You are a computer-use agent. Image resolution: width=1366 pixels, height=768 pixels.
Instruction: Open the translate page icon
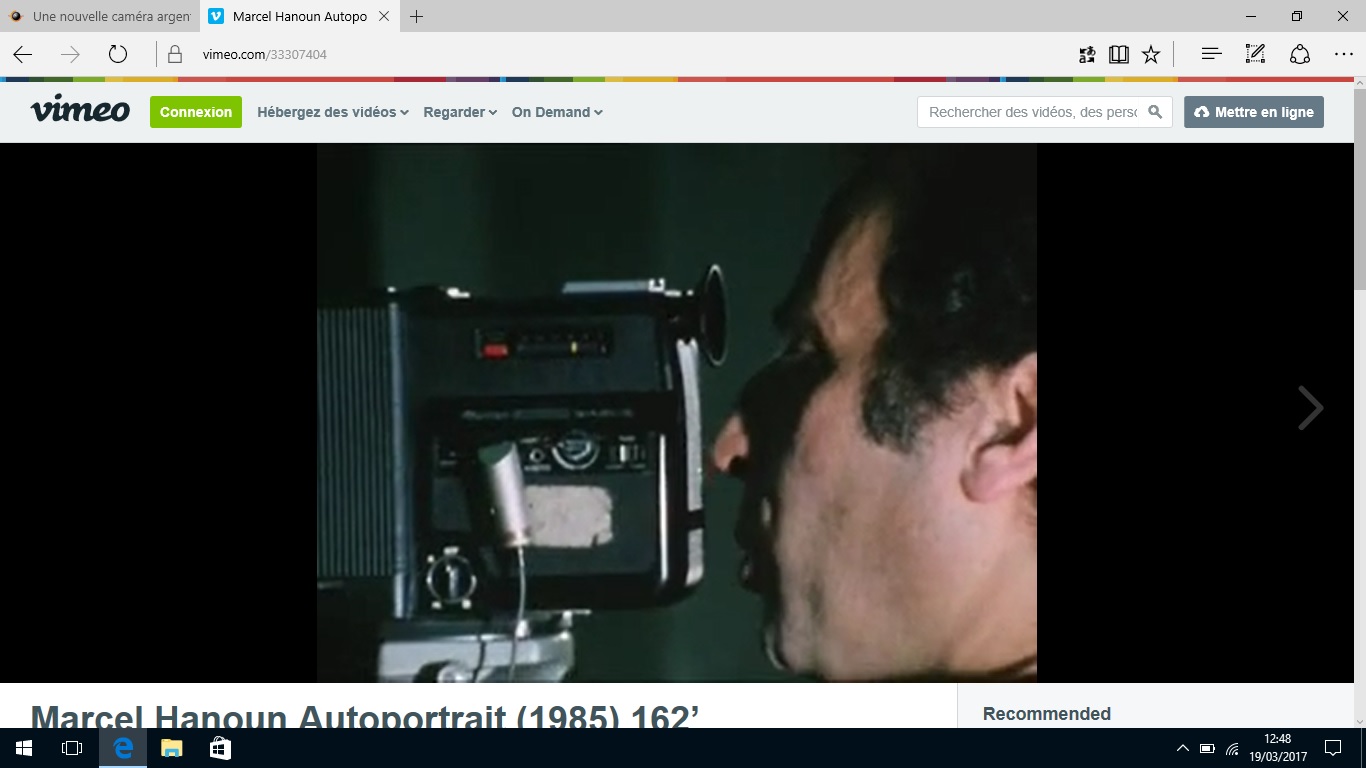click(1087, 54)
